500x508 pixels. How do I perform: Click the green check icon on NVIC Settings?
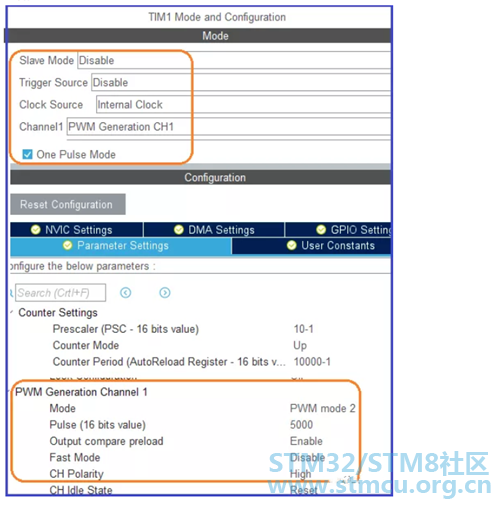click(35, 230)
